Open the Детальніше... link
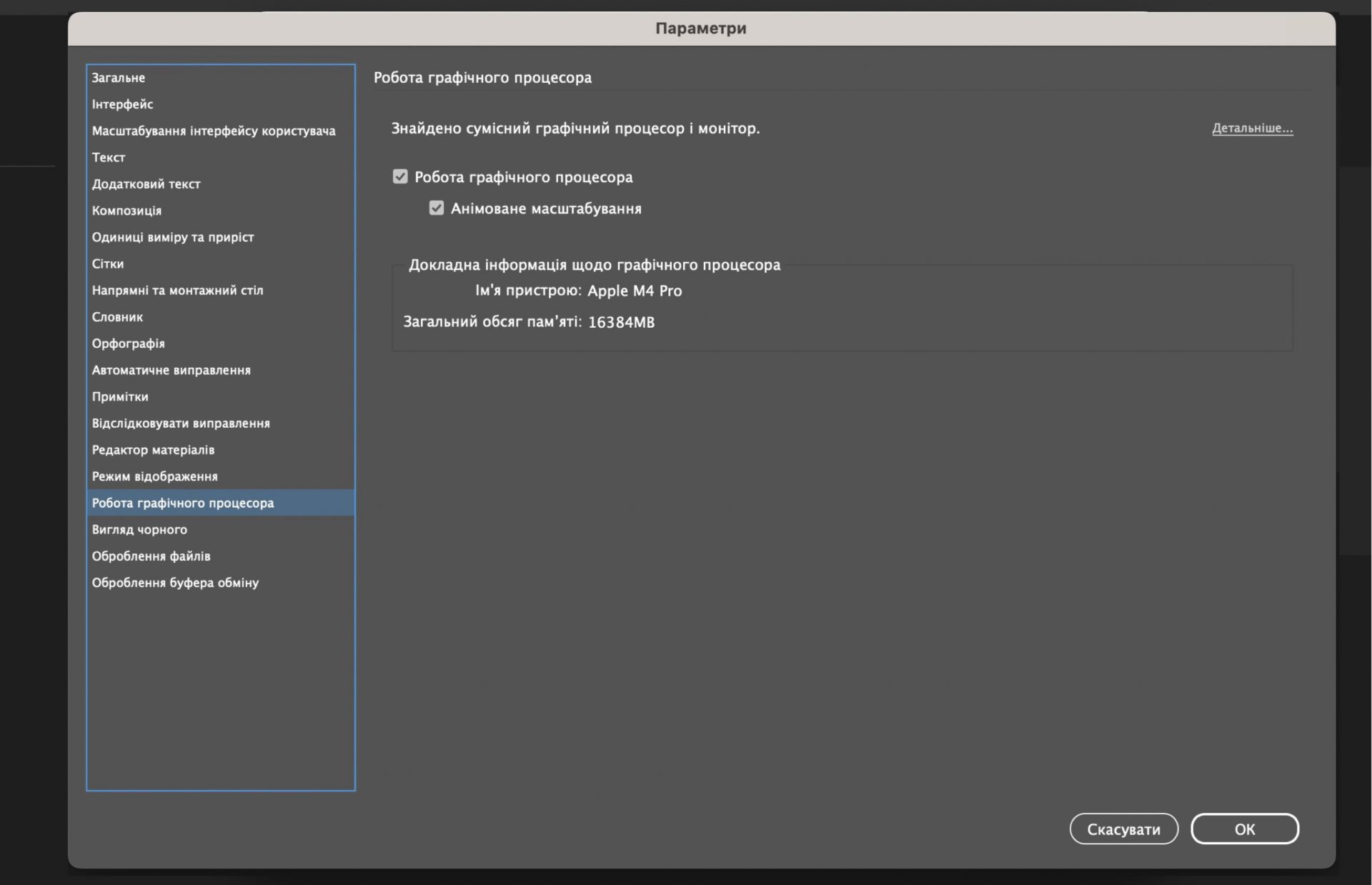The height and width of the screenshot is (885, 1372). point(1252,129)
